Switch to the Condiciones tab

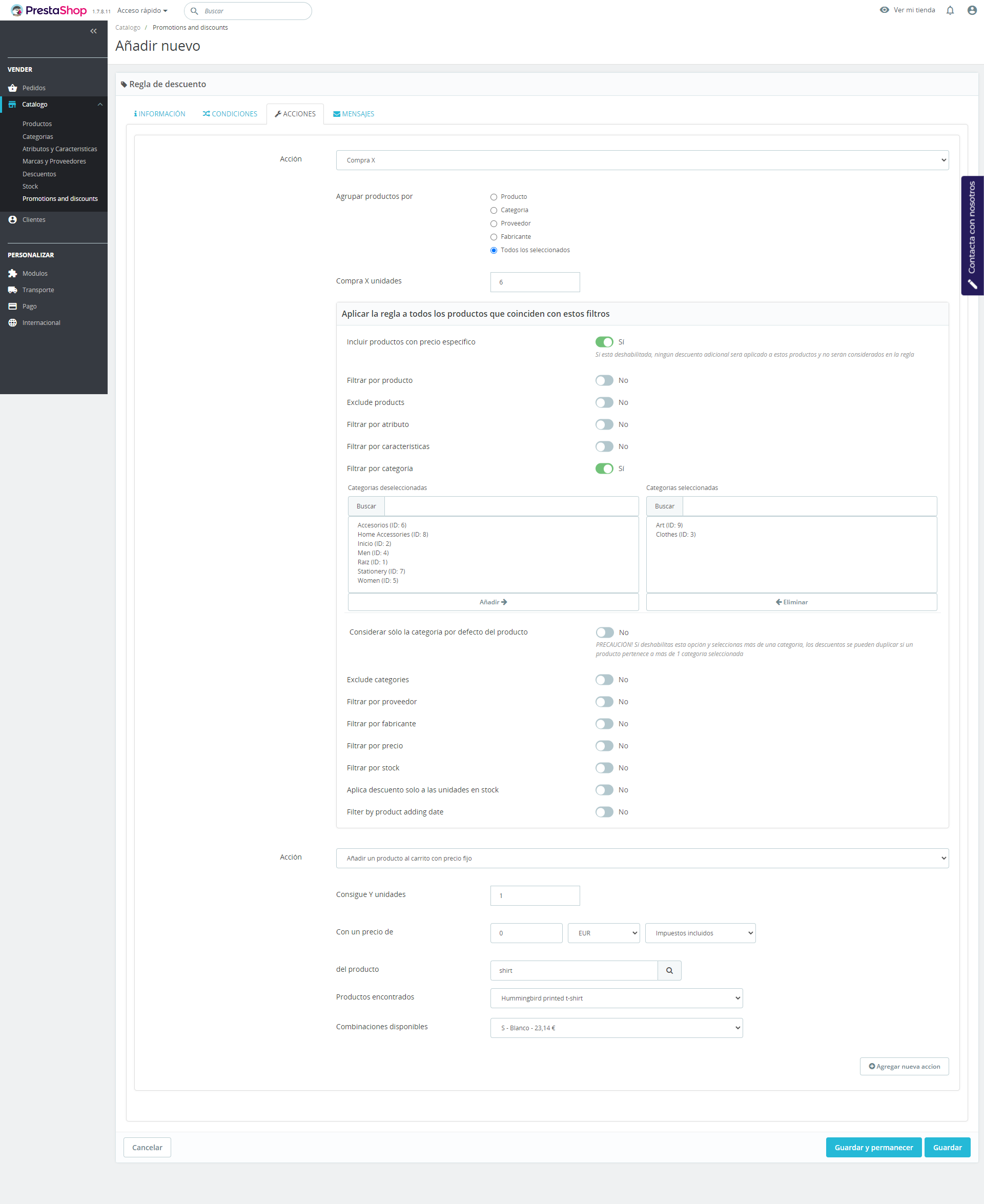click(x=230, y=114)
